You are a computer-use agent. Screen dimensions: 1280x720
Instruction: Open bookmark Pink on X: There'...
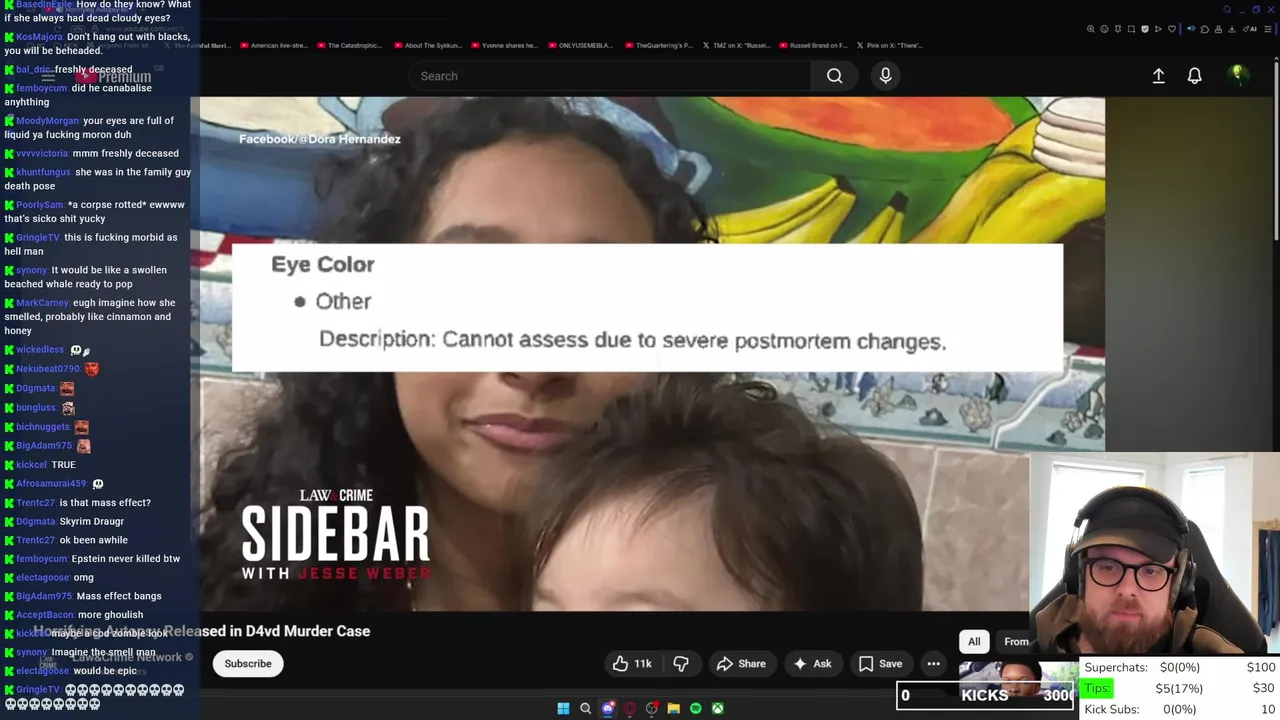tap(889, 45)
